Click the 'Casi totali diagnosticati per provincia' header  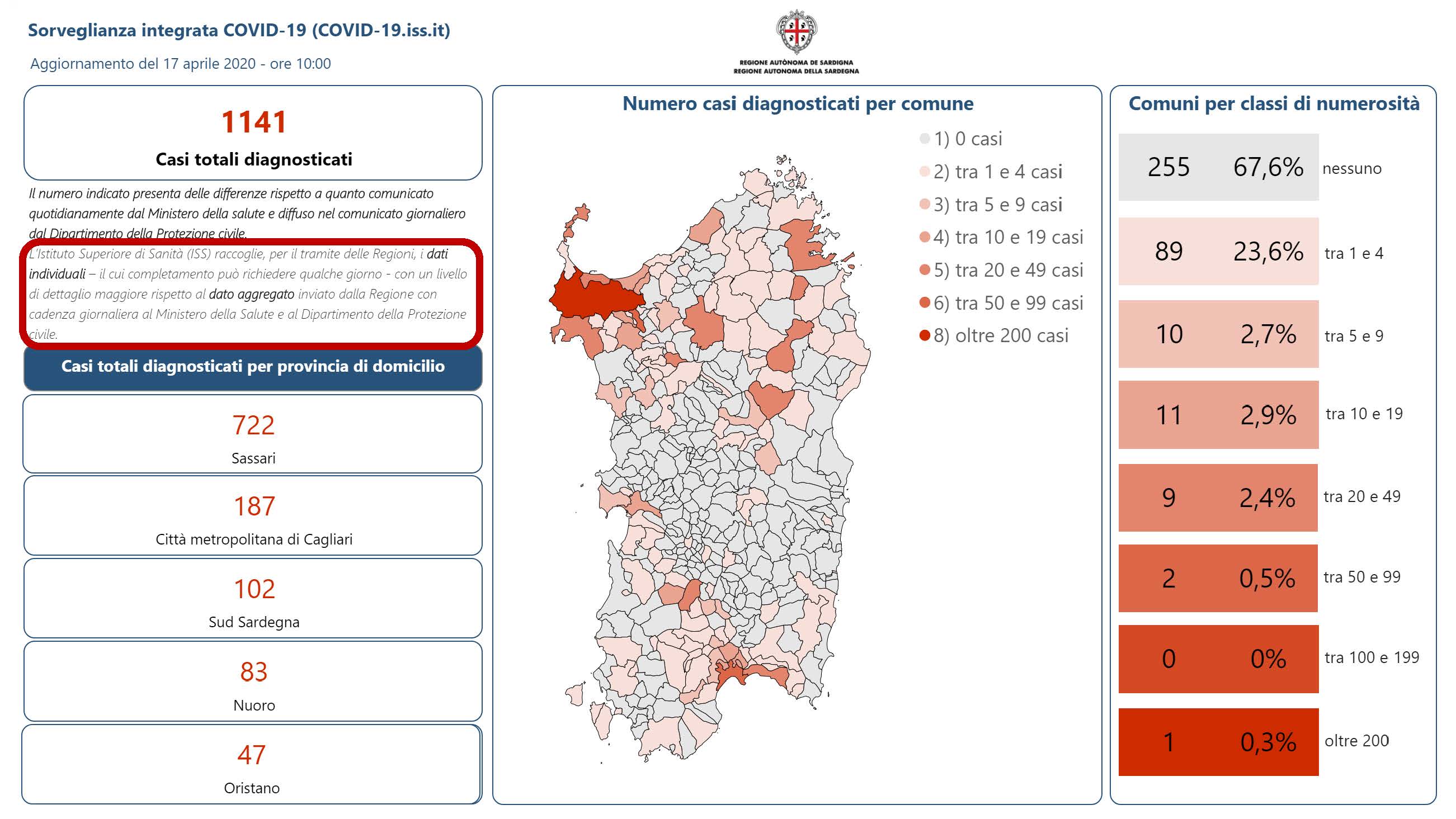coord(253,367)
